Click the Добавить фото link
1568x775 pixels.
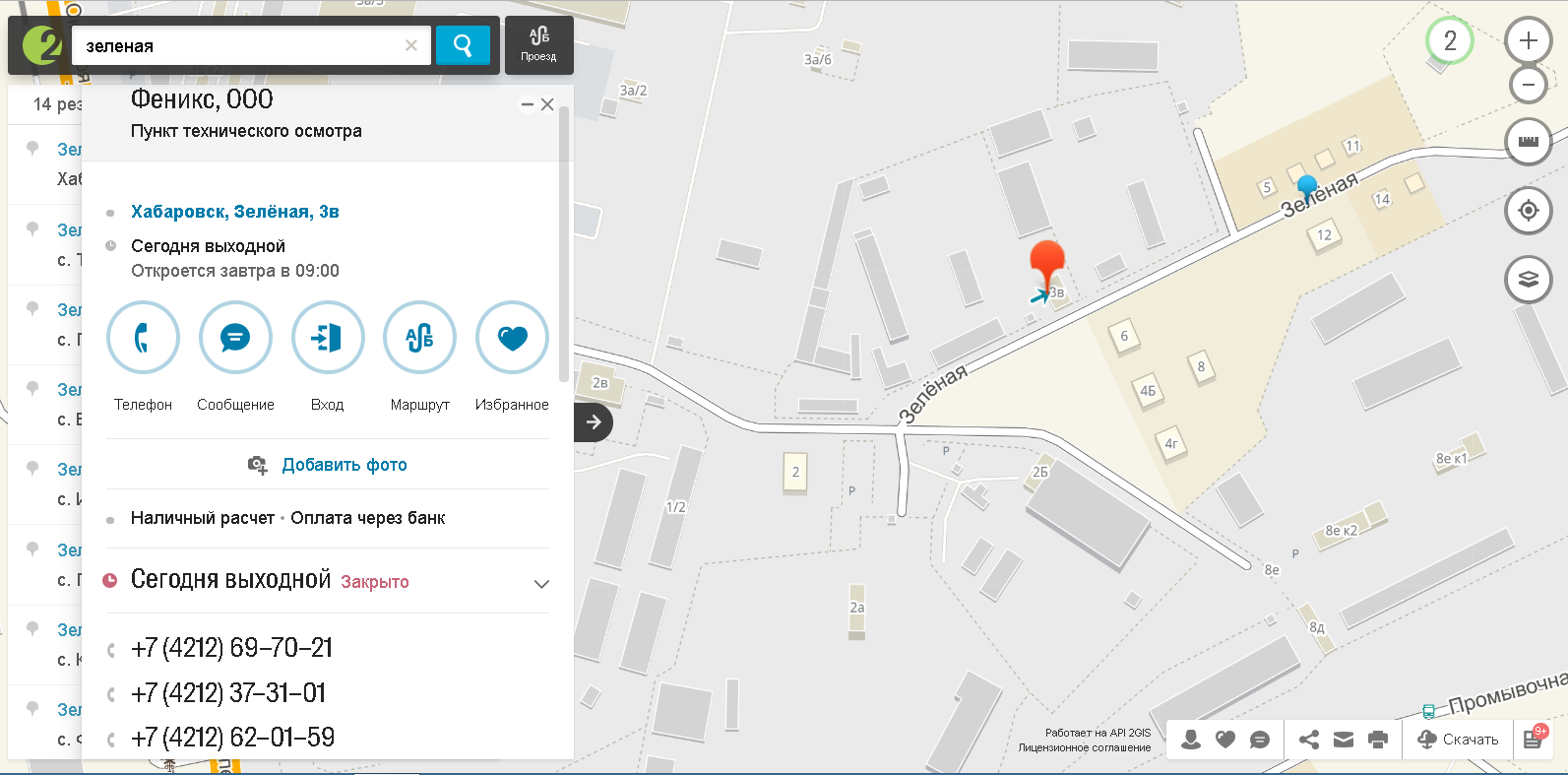point(344,465)
